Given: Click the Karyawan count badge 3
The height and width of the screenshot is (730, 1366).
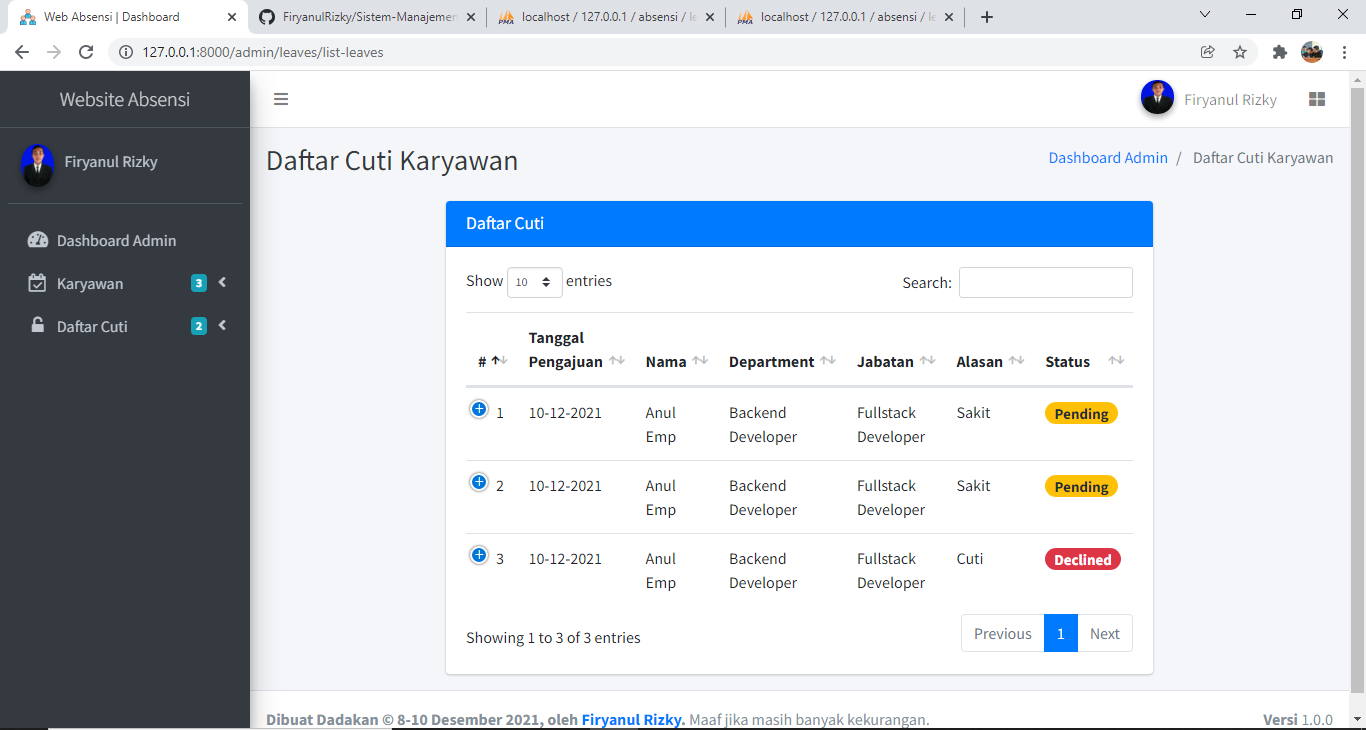Looking at the screenshot, I should (199, 283).
